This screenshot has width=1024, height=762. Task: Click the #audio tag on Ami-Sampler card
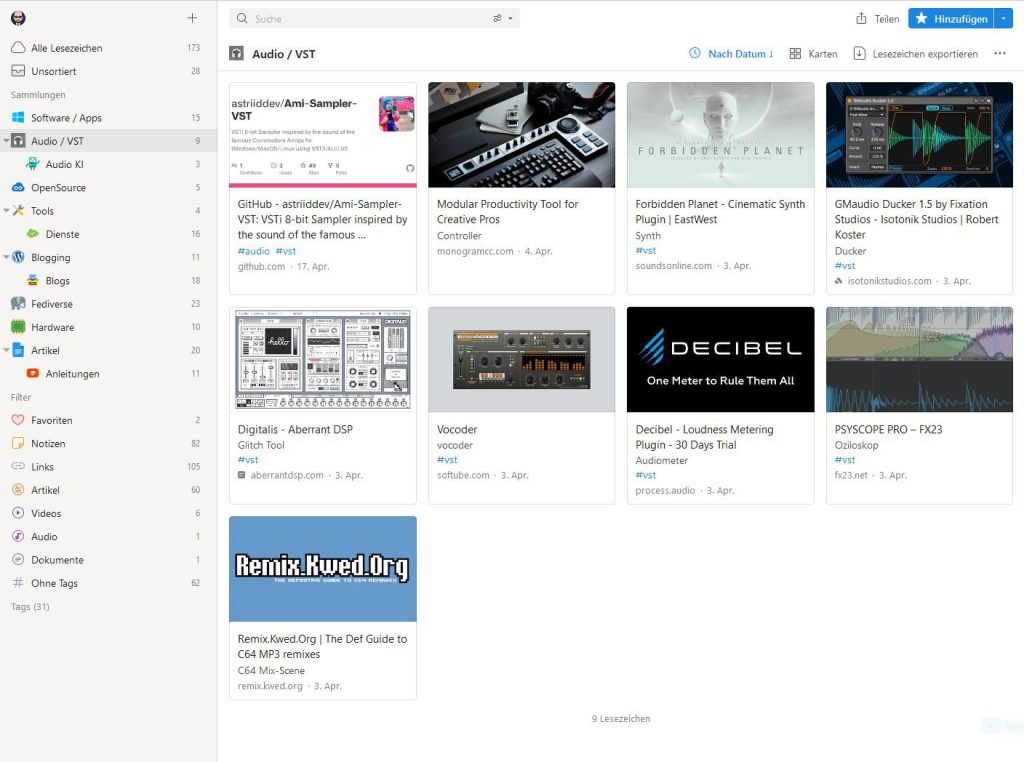pyautogui.click(x=253, y=251)
